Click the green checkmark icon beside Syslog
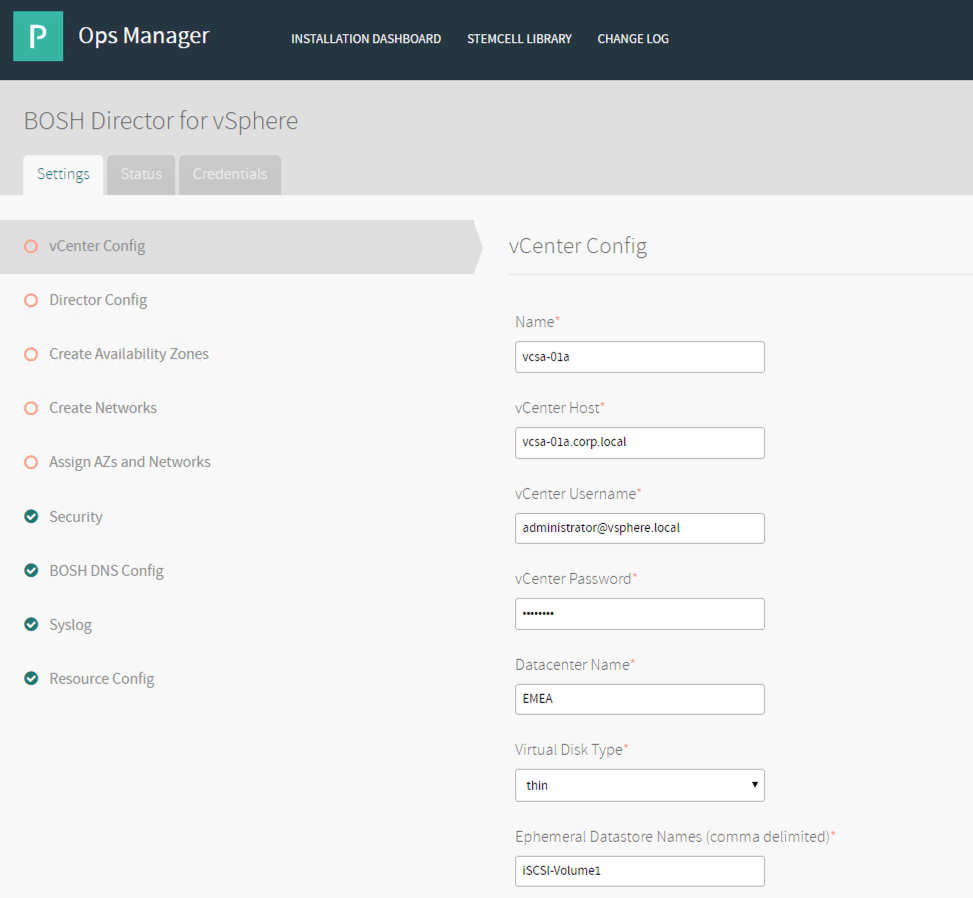The image size is (973, 898). tap(31, 625)
